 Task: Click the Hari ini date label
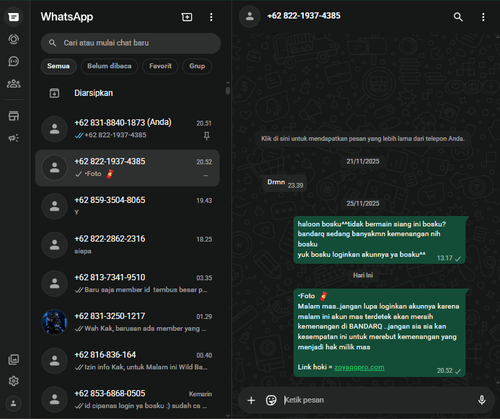click(363, 275)
